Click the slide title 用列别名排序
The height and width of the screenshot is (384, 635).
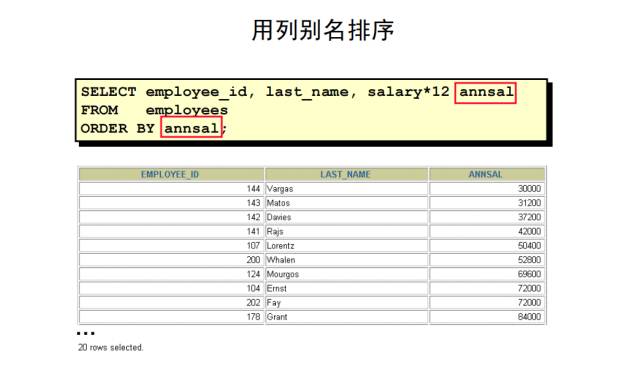coord(323,30)
